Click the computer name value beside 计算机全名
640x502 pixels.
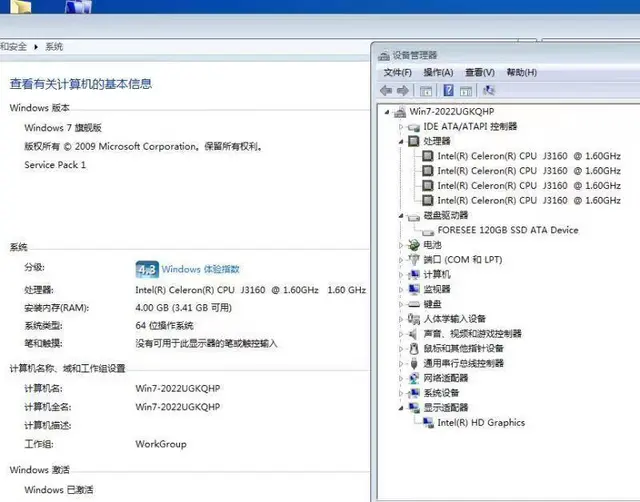178,407
